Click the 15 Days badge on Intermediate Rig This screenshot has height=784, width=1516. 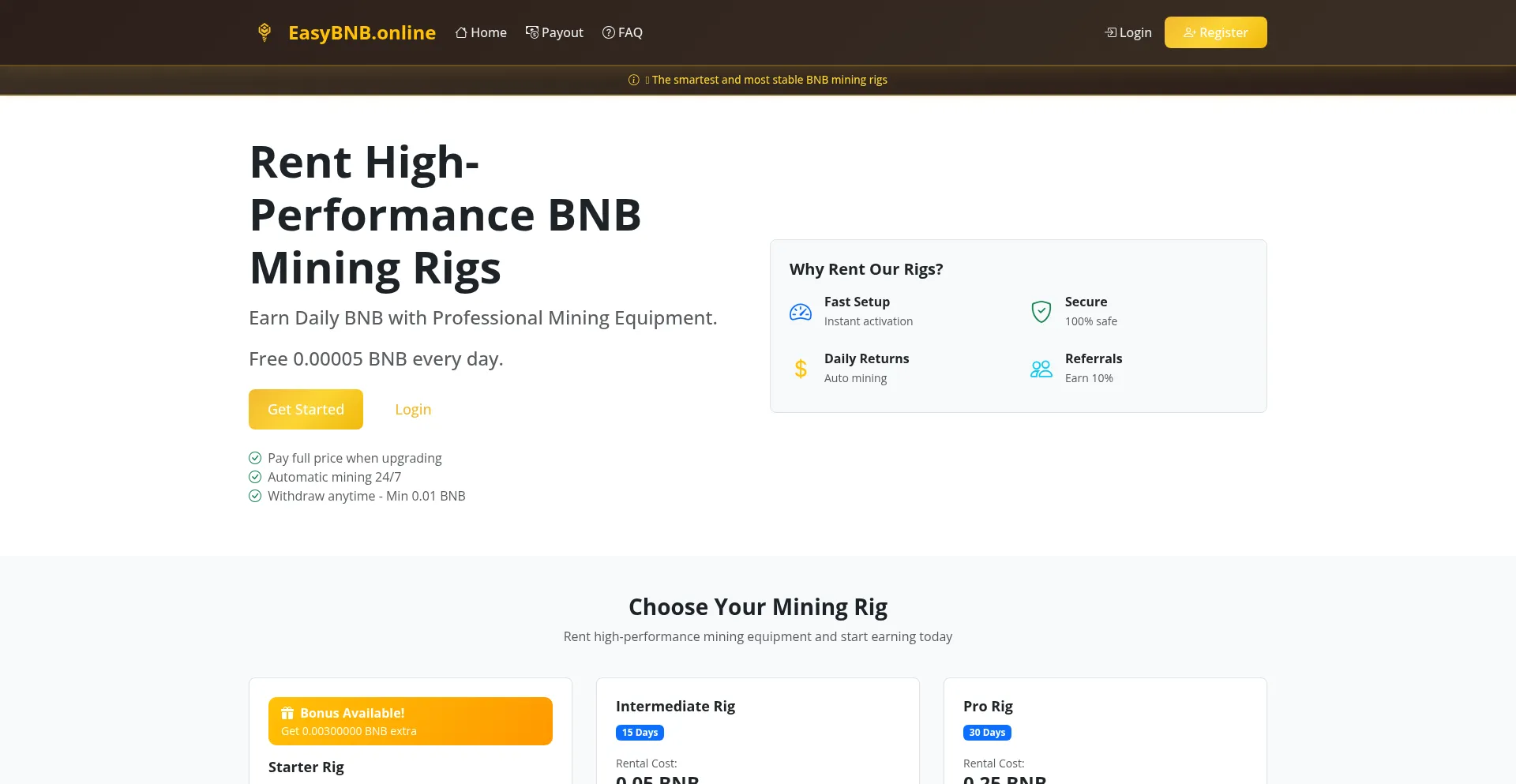(640, 733)
